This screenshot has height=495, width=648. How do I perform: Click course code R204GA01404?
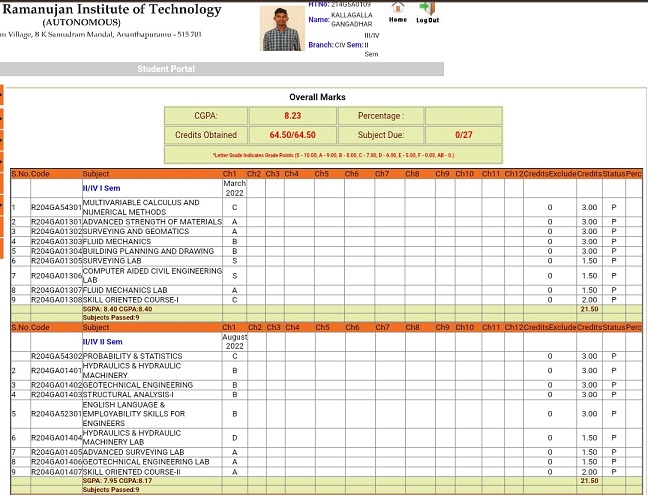(57, 438)
